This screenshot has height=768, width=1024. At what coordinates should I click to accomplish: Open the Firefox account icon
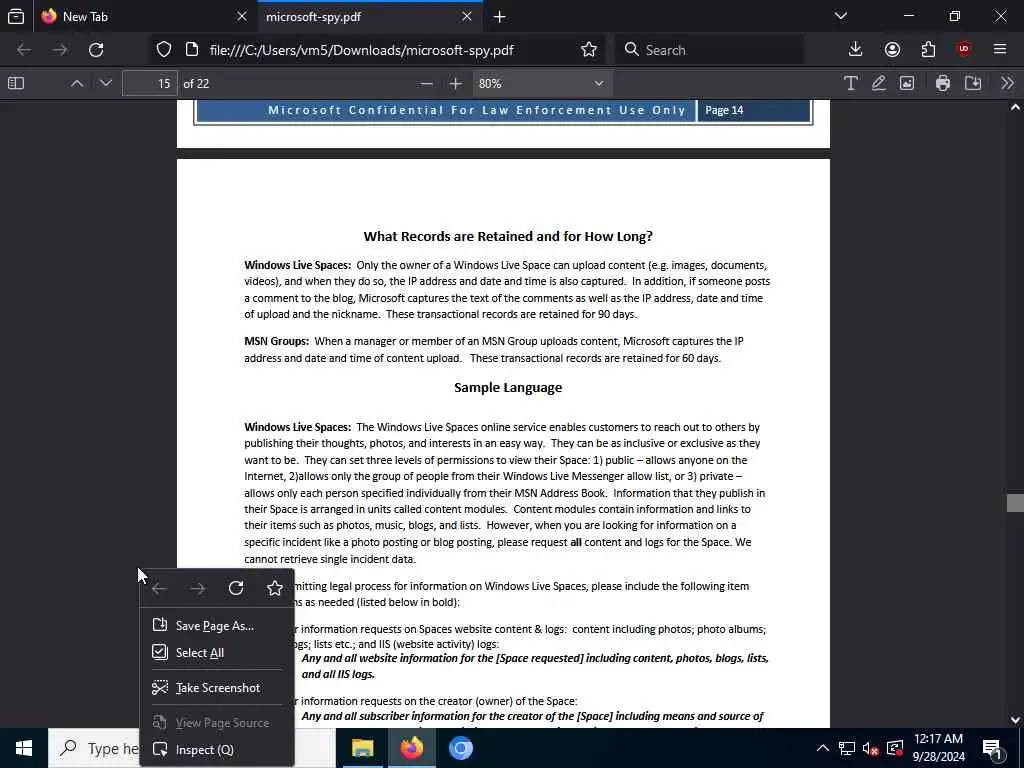point(892,50)
